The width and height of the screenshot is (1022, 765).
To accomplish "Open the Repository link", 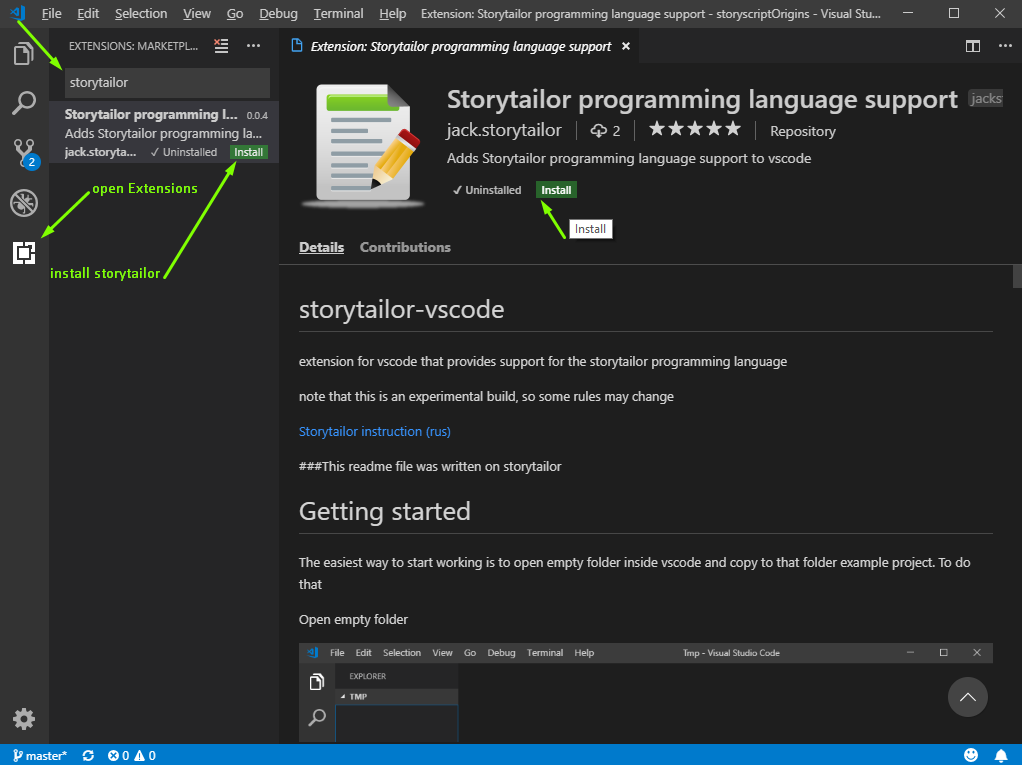I will point(802,131).
